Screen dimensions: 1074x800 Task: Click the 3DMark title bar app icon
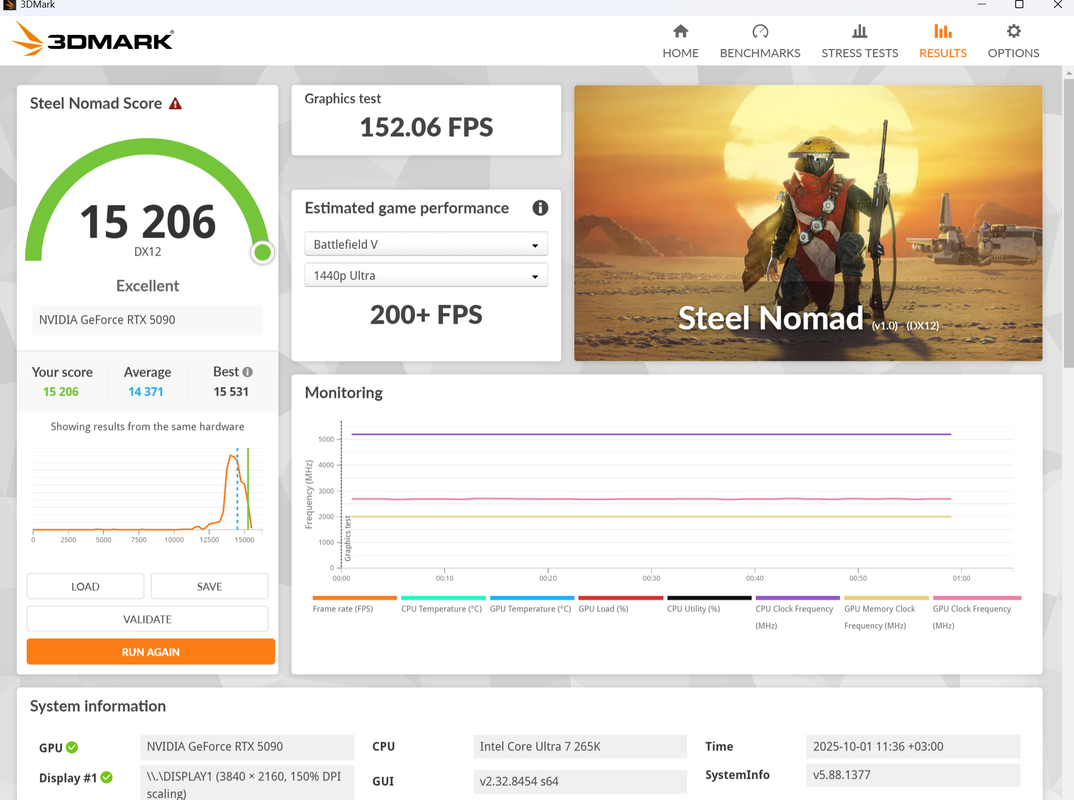click(x=9, y=5)
